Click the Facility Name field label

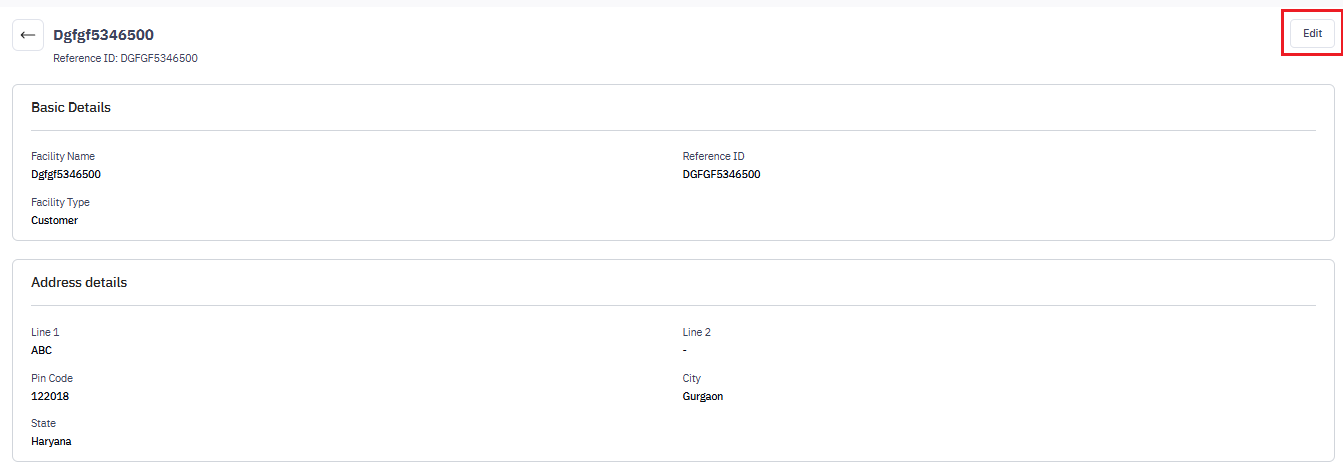click(x=63, y=156)
